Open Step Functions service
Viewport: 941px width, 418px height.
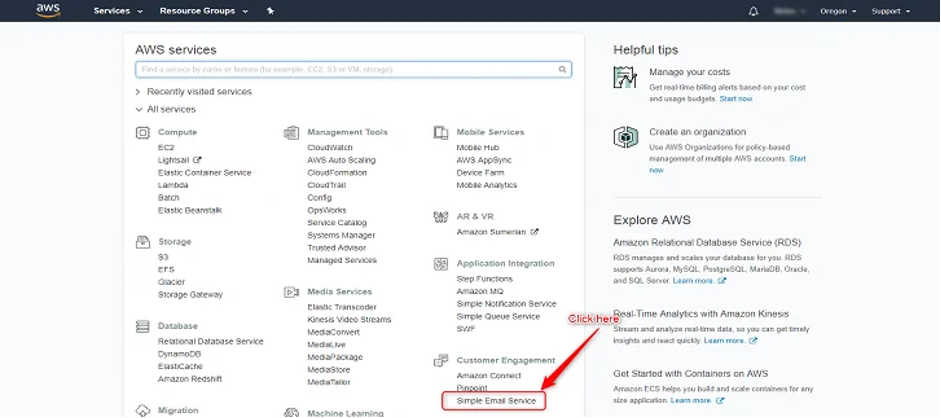pos(484,279)
